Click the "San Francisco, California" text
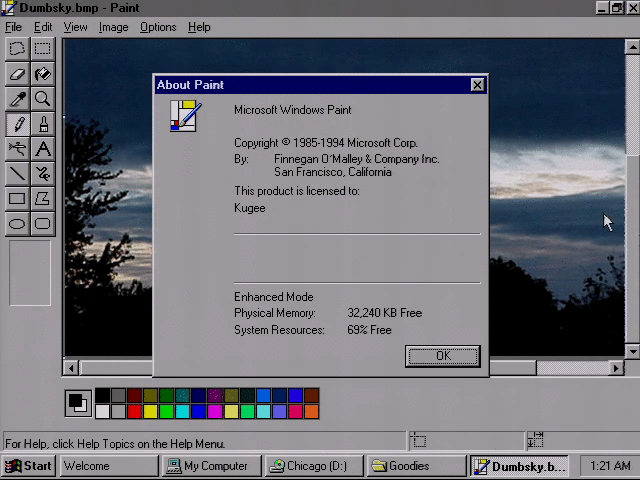 pos(333,172)
